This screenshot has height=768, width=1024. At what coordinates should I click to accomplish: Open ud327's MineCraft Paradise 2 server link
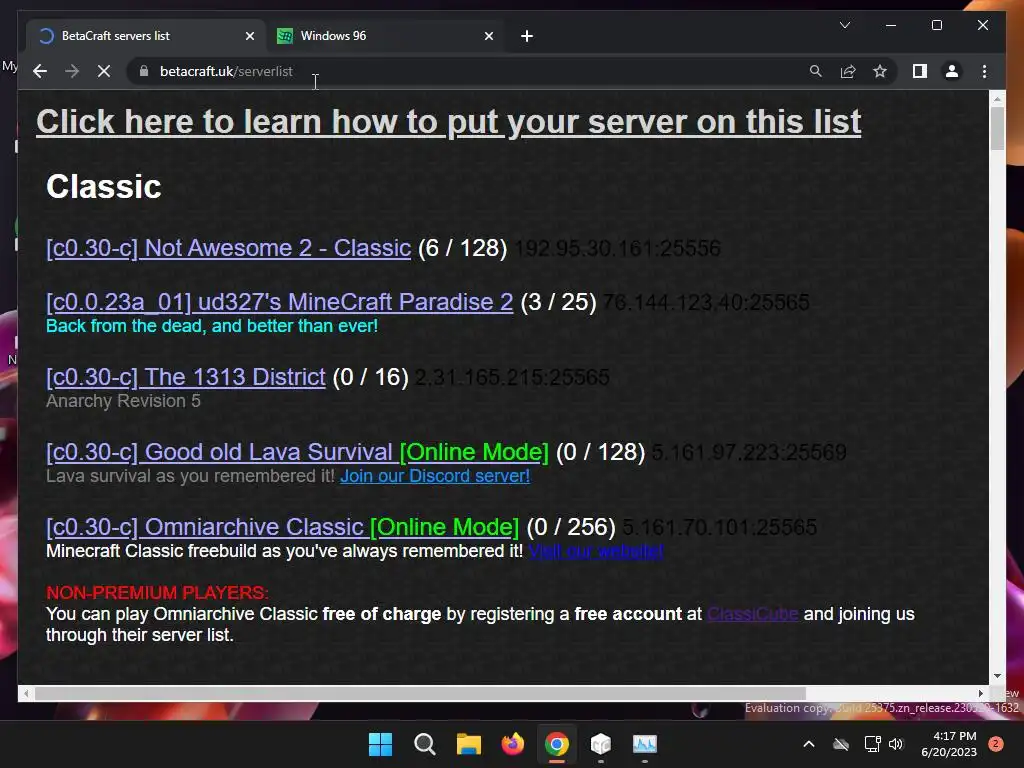coord(280,302)
